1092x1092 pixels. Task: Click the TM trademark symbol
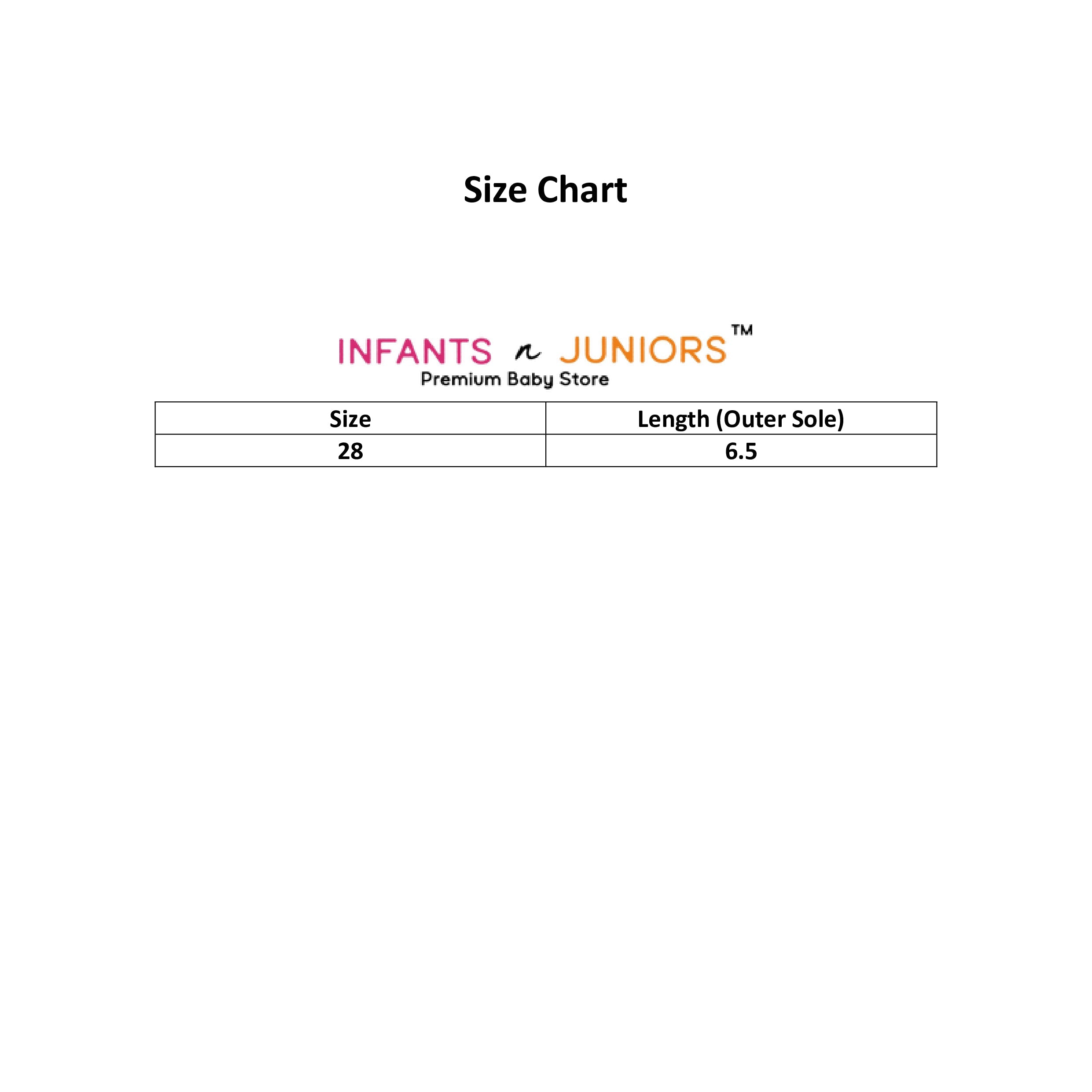coord(742,330)
